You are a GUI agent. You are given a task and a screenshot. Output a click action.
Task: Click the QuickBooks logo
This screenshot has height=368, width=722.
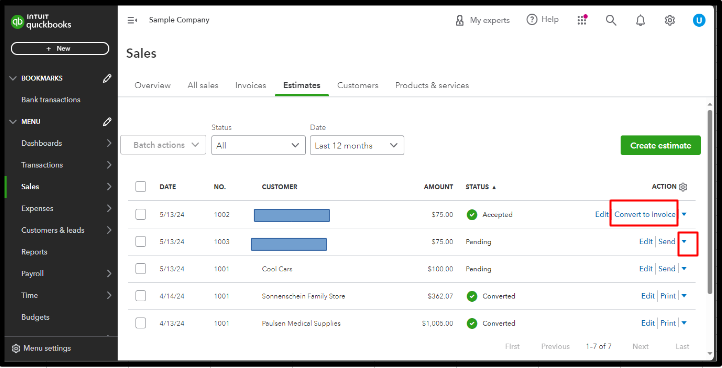coord(41,22)
